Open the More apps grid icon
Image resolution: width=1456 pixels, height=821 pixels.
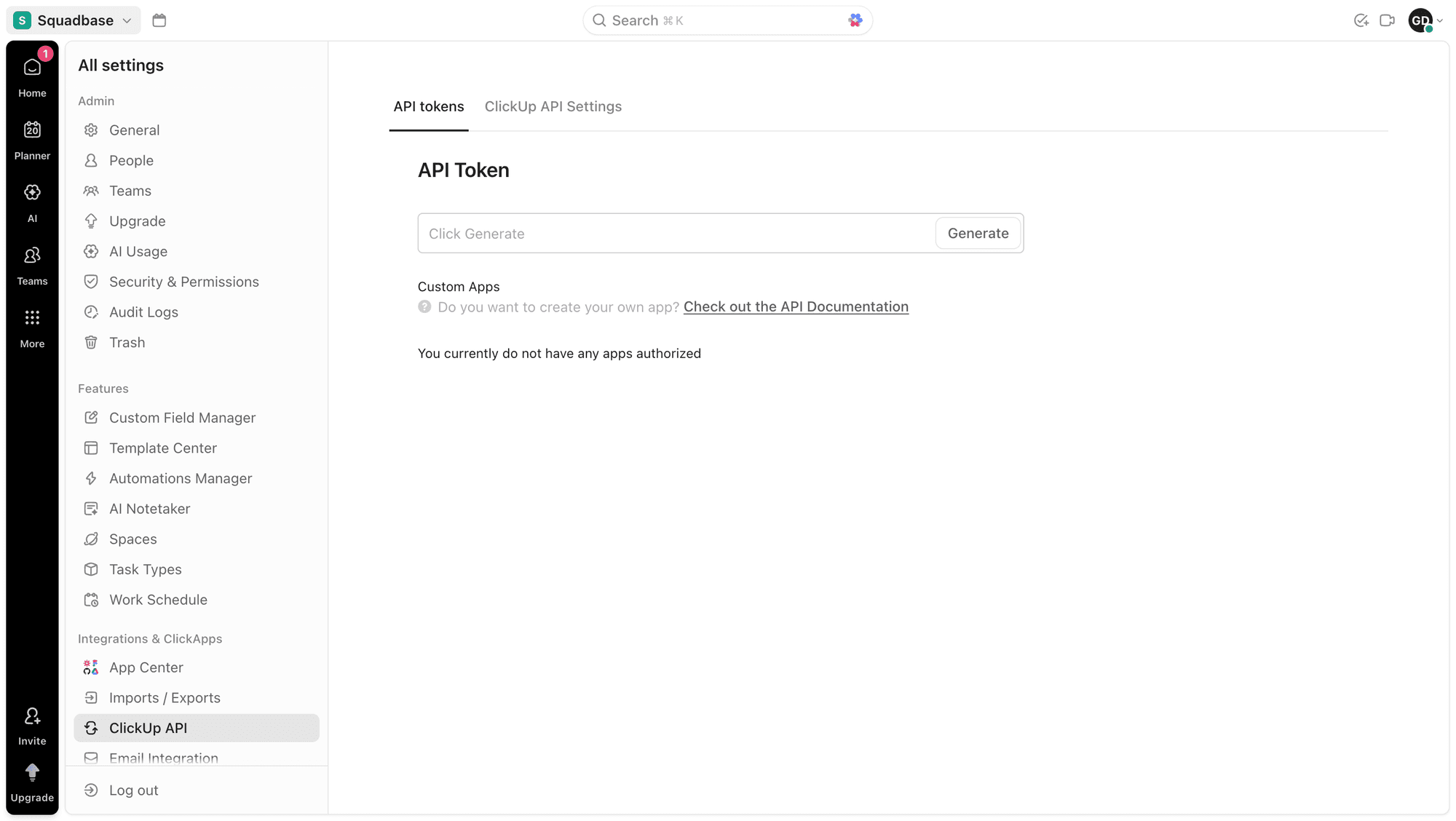coord(32,318)
